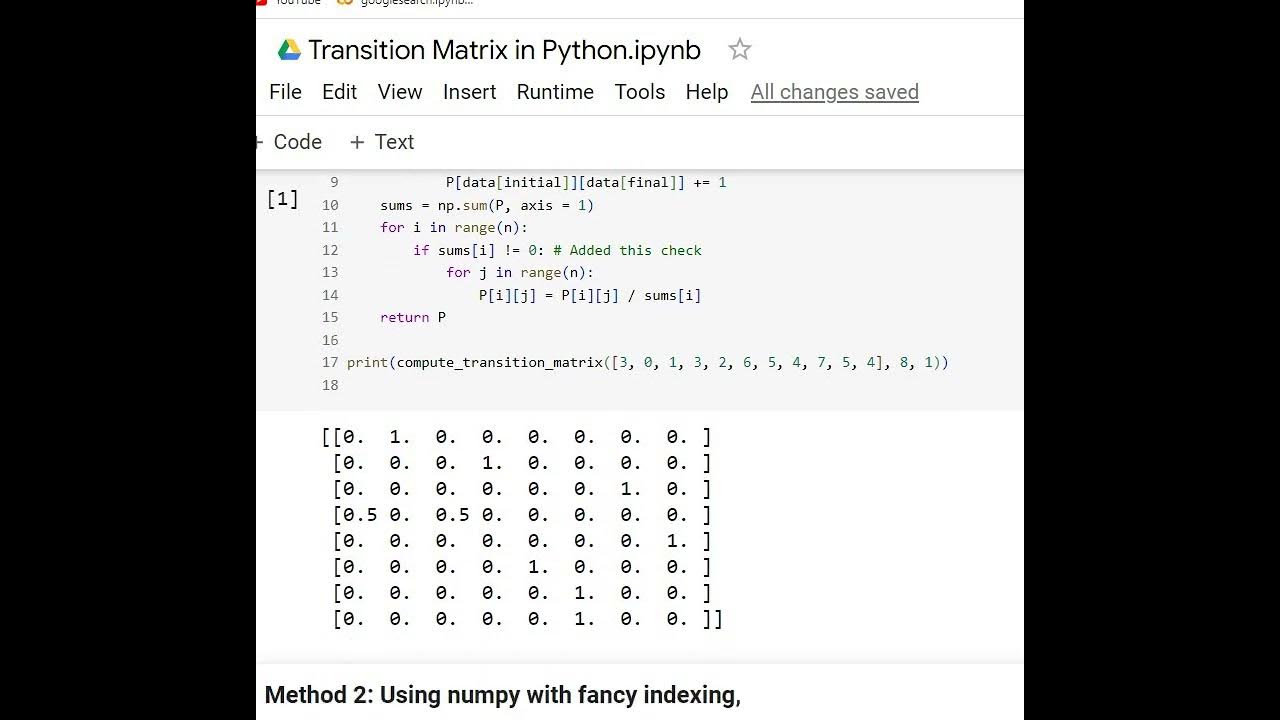Open the Edit menu
The width and height of the screenshot is (1280, 720).
tap(339, 92)
